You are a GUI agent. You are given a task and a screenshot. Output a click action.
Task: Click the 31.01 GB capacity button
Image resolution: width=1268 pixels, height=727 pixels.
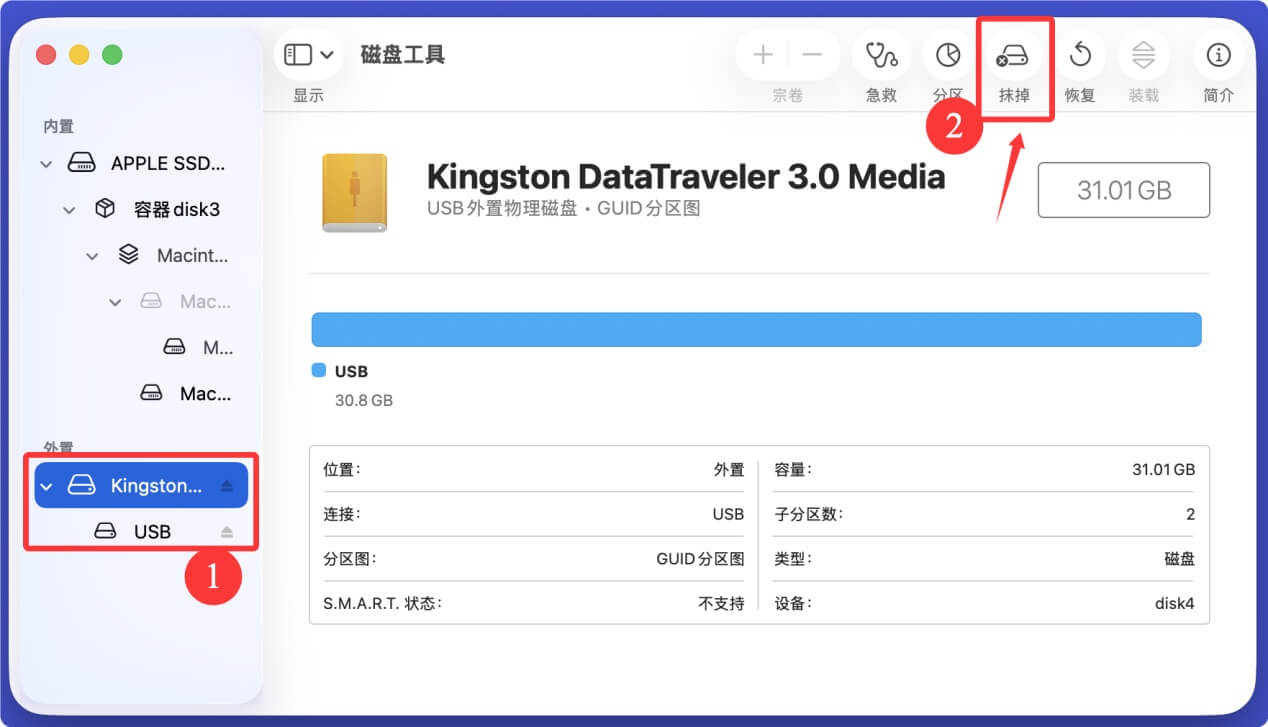point(1123,190)
